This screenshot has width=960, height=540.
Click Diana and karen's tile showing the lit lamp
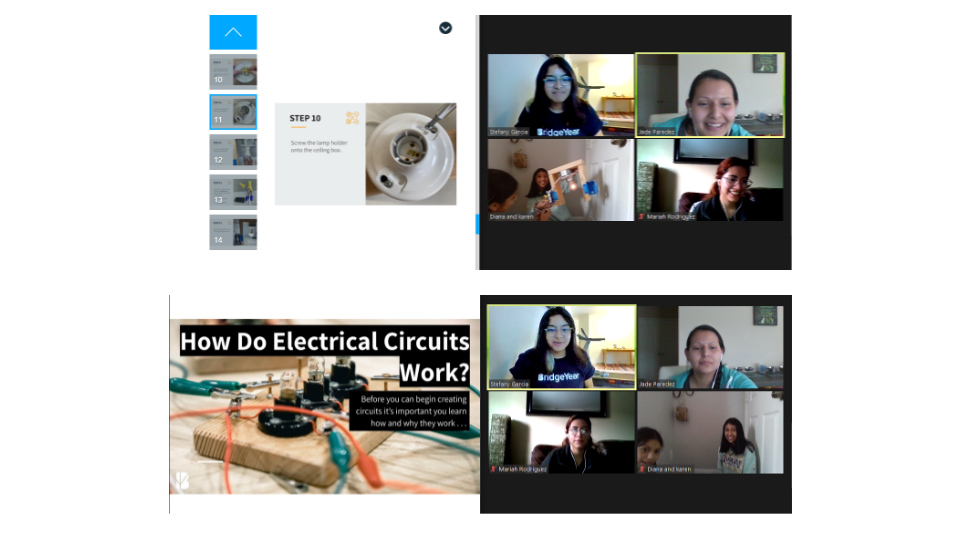coord(560,180)
